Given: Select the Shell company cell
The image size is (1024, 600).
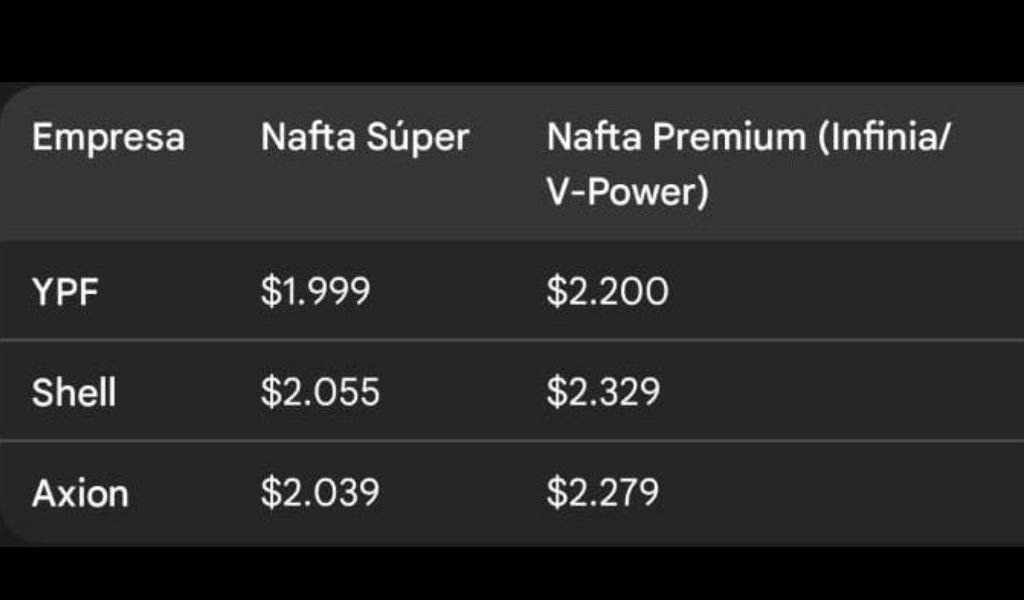Looking at the screenshot, I should pos(74,391).
